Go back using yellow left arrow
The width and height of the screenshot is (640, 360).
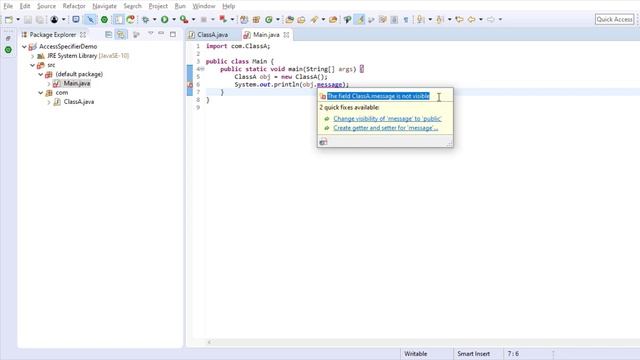[471, 20]
